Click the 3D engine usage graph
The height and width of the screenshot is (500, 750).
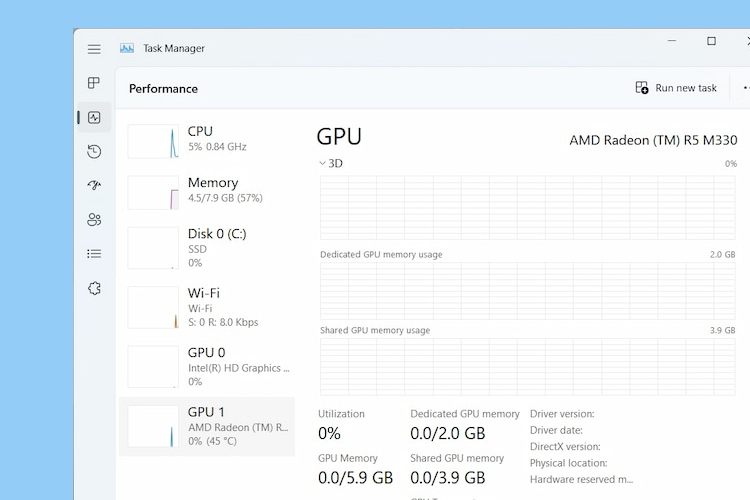click(x=528, y=207)
